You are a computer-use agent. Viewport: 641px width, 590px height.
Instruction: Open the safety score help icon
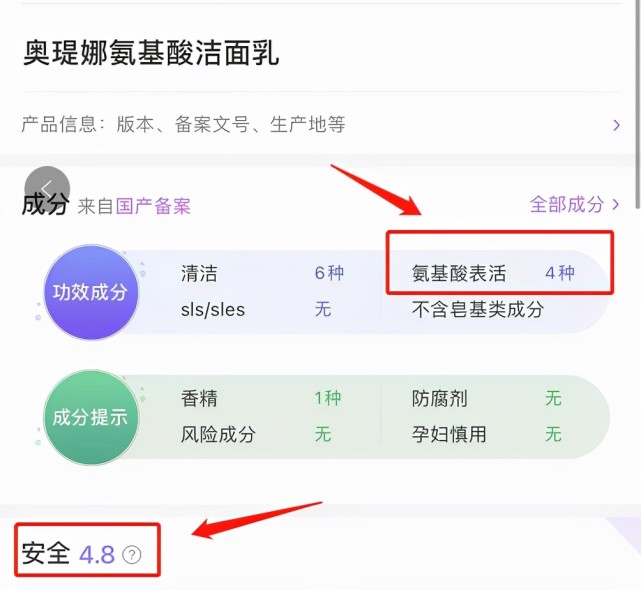(x=132, y=555)
